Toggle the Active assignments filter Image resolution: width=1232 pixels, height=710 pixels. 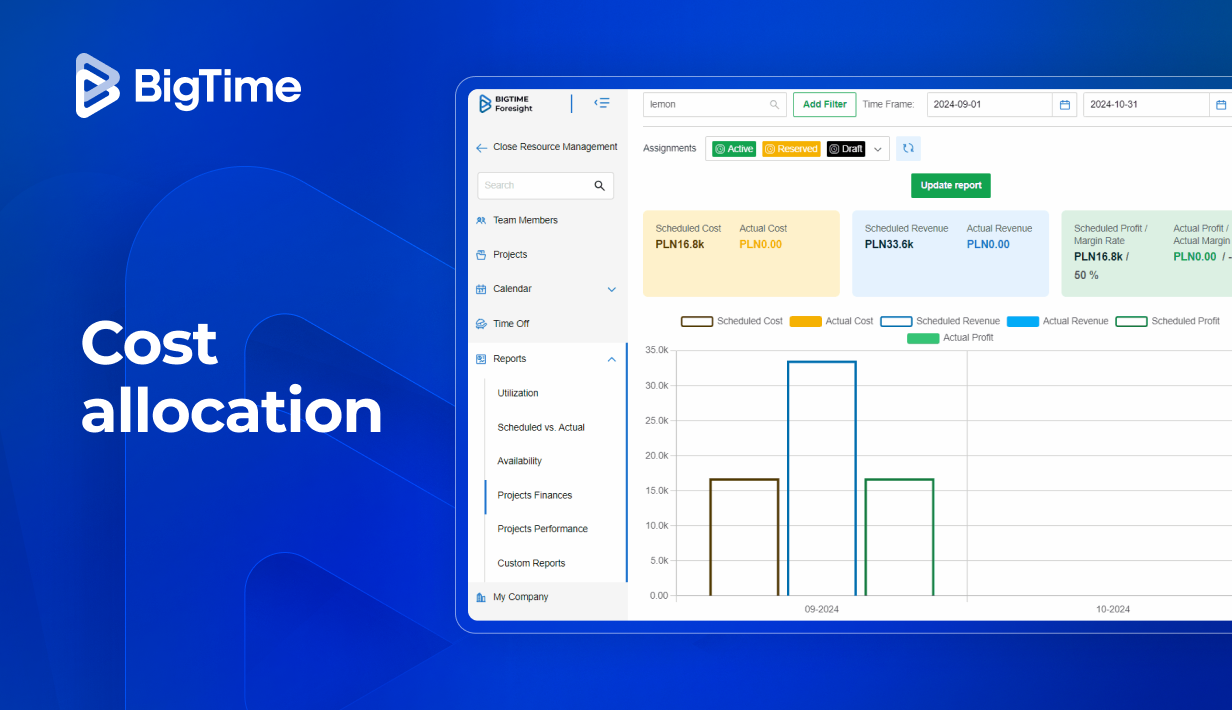coord(734,149)
